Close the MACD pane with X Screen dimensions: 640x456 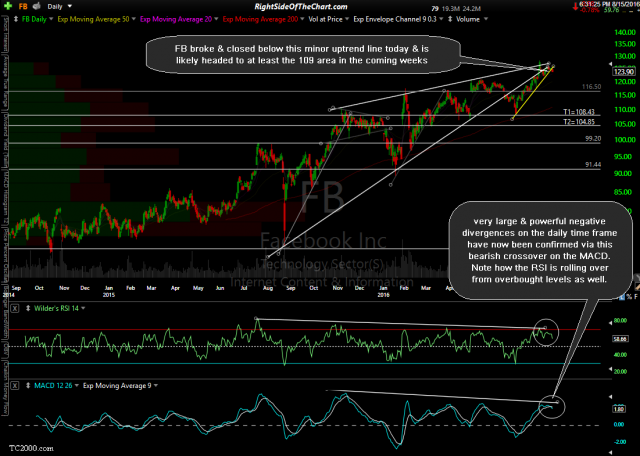(15, 385)
